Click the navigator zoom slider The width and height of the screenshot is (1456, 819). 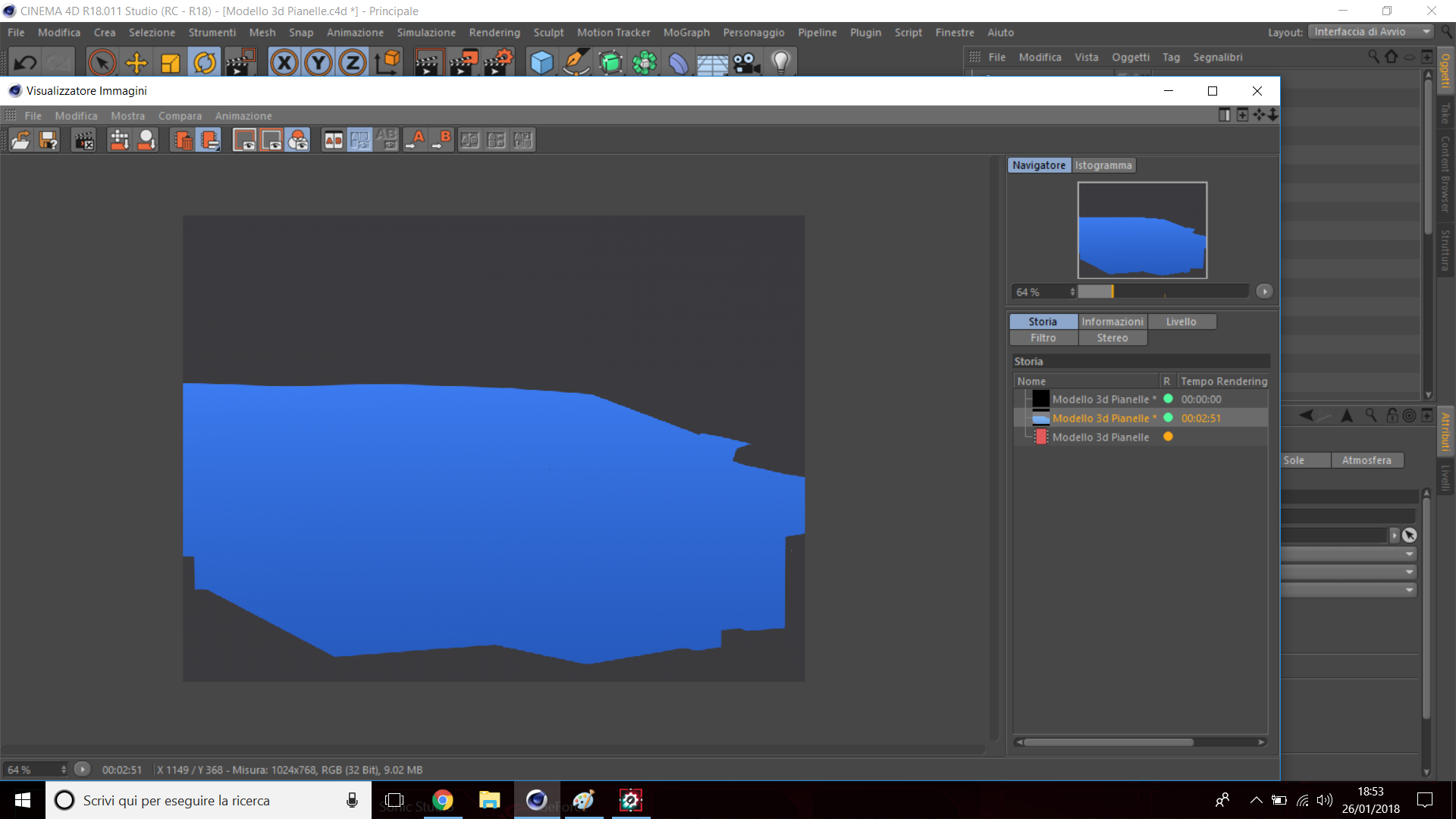1163,292
